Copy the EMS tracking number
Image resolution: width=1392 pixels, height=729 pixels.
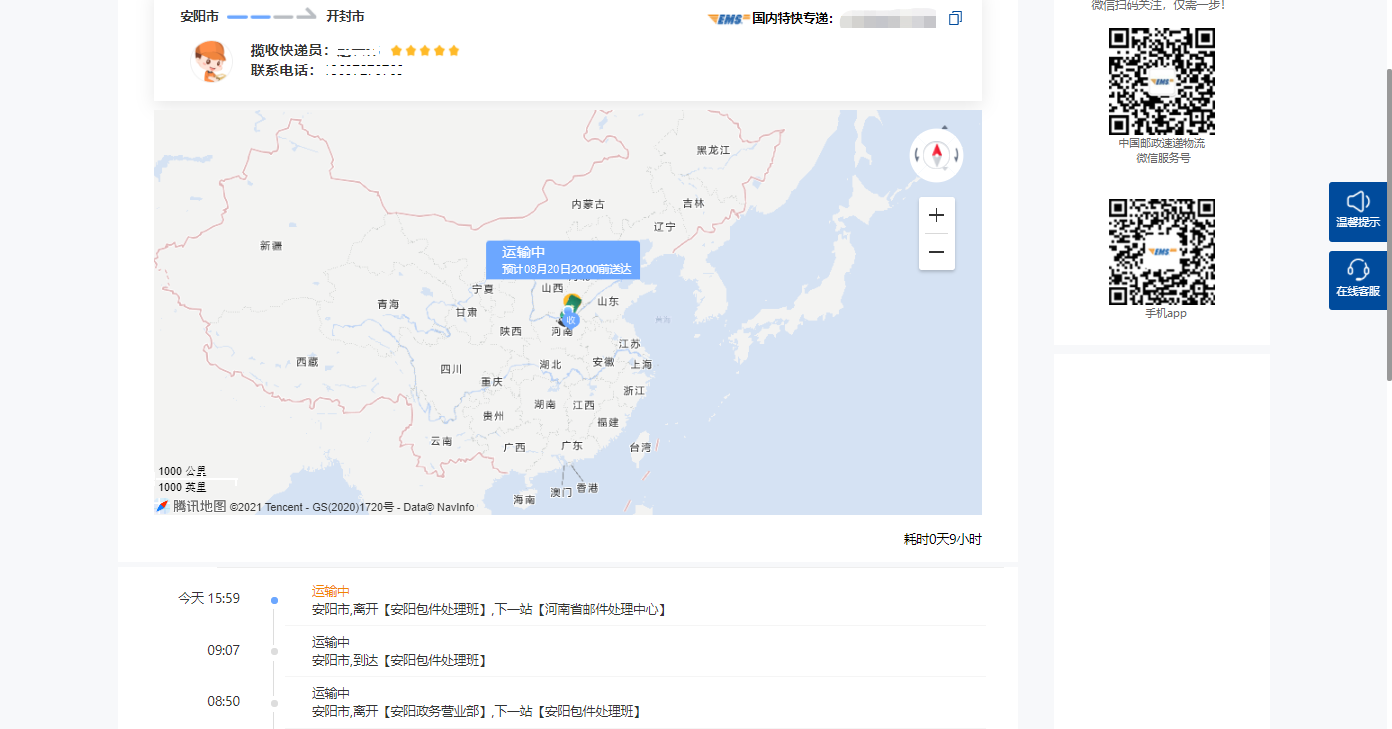pos(955,18)
